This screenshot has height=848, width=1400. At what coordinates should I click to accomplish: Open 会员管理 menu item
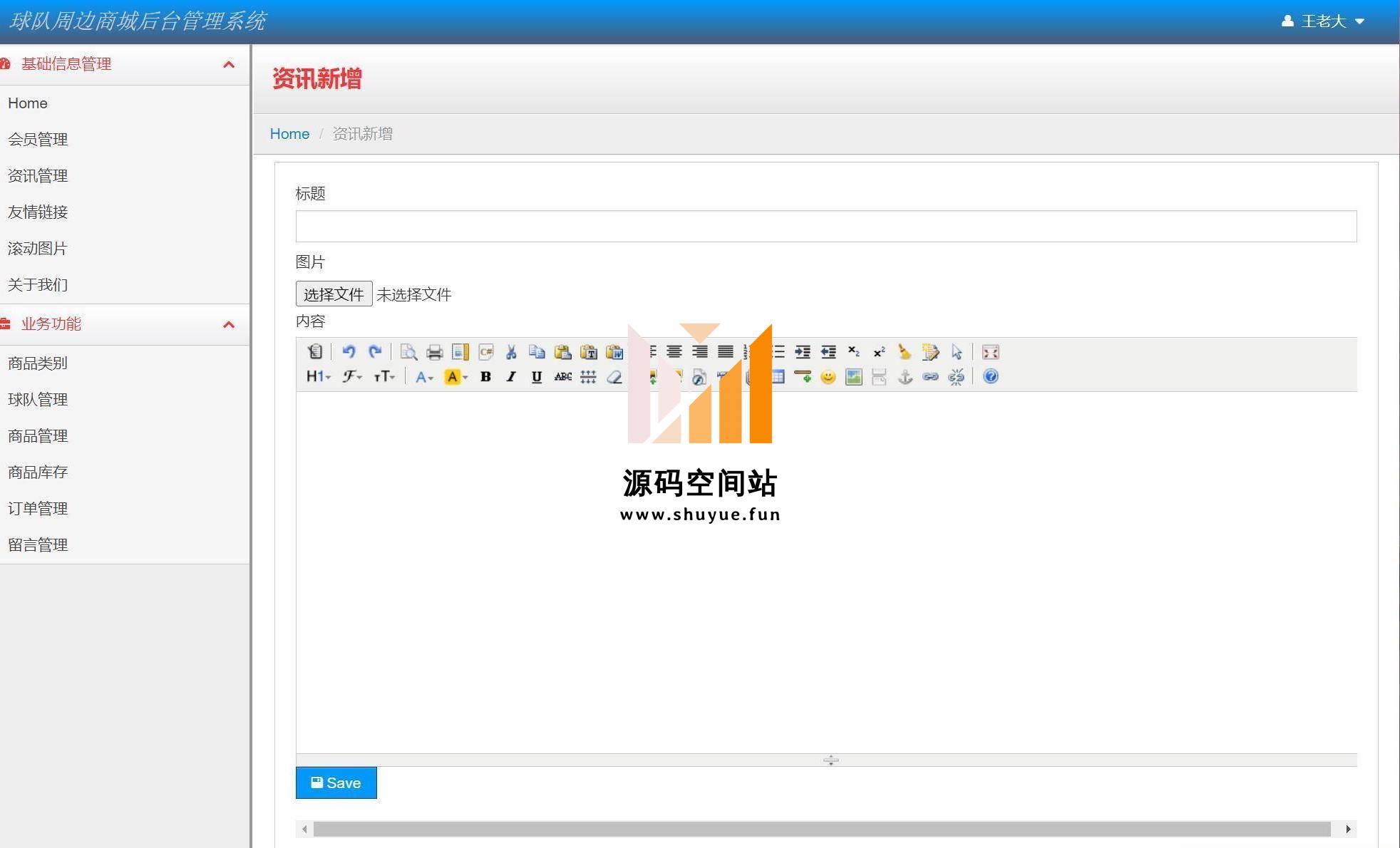pos(38,140)
